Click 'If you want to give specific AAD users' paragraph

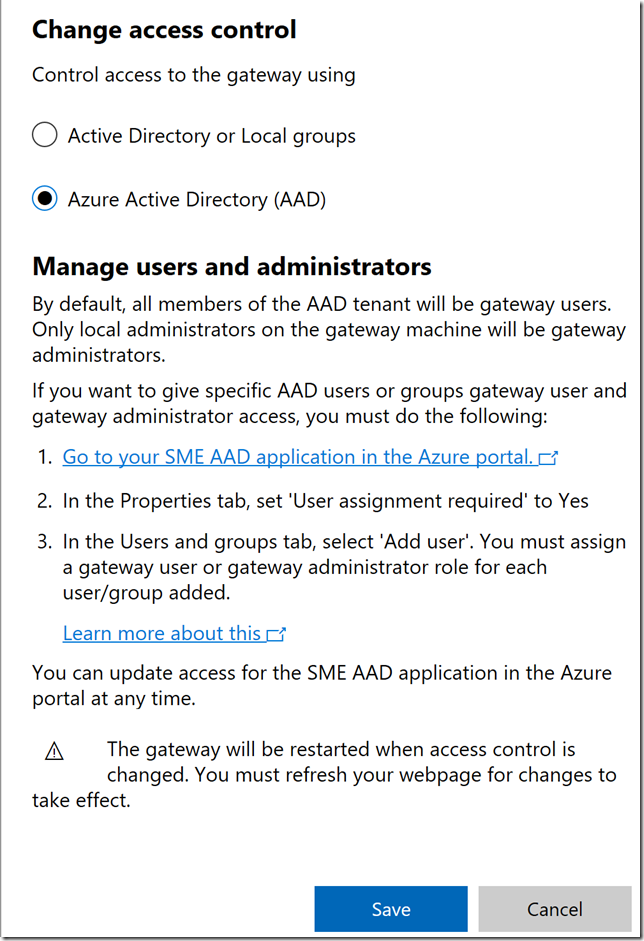point(329,403)
